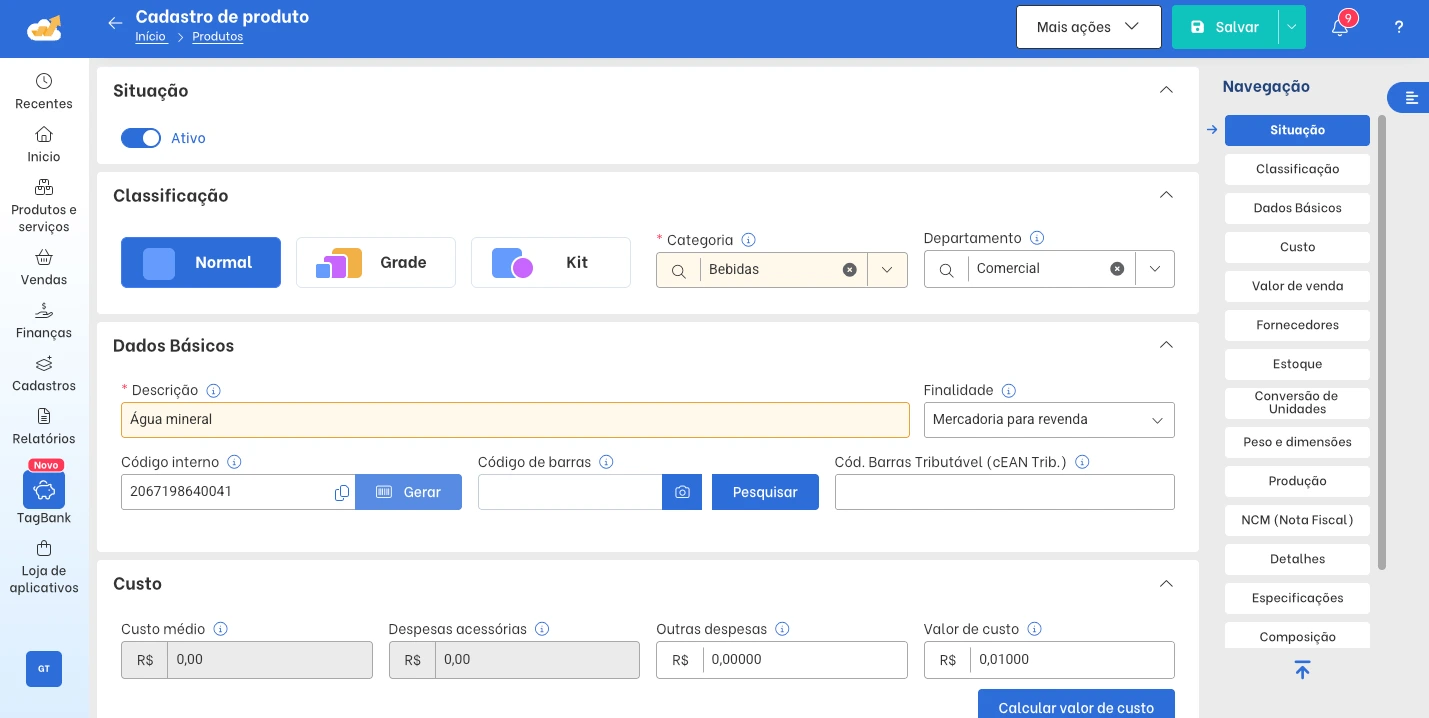Navigate to Fornecedores in Navegação
The image size is (1429, 718).
[x=1297, y=325]
